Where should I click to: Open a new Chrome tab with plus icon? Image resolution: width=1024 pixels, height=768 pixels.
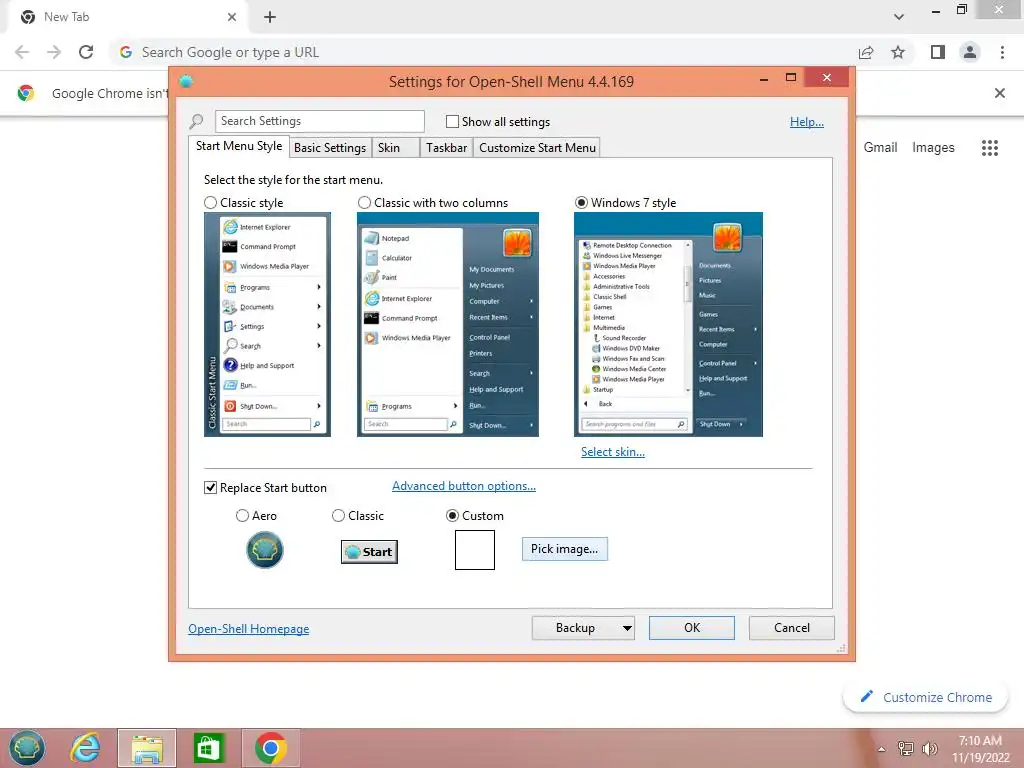coord(270,17)
